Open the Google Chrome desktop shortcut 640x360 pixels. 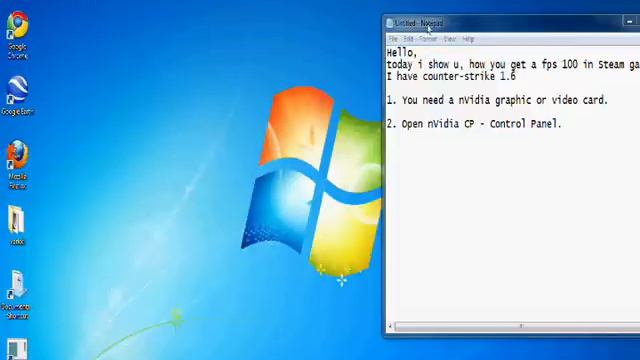18,35
